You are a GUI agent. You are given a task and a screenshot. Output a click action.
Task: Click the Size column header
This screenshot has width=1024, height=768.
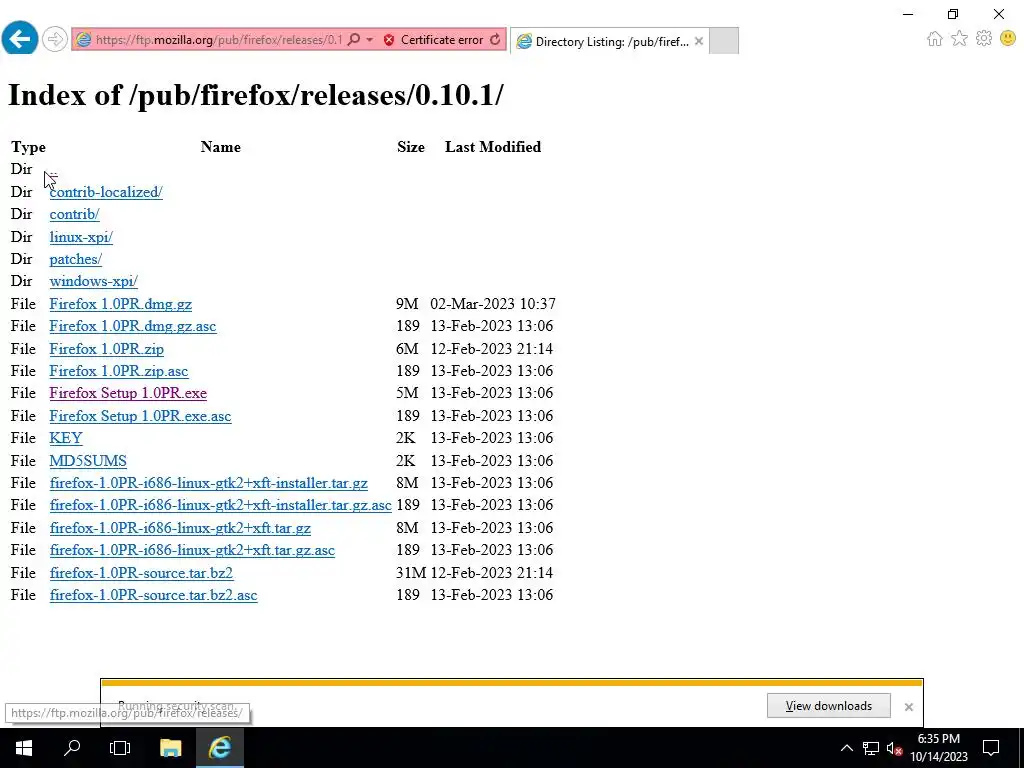click(411, 147)
